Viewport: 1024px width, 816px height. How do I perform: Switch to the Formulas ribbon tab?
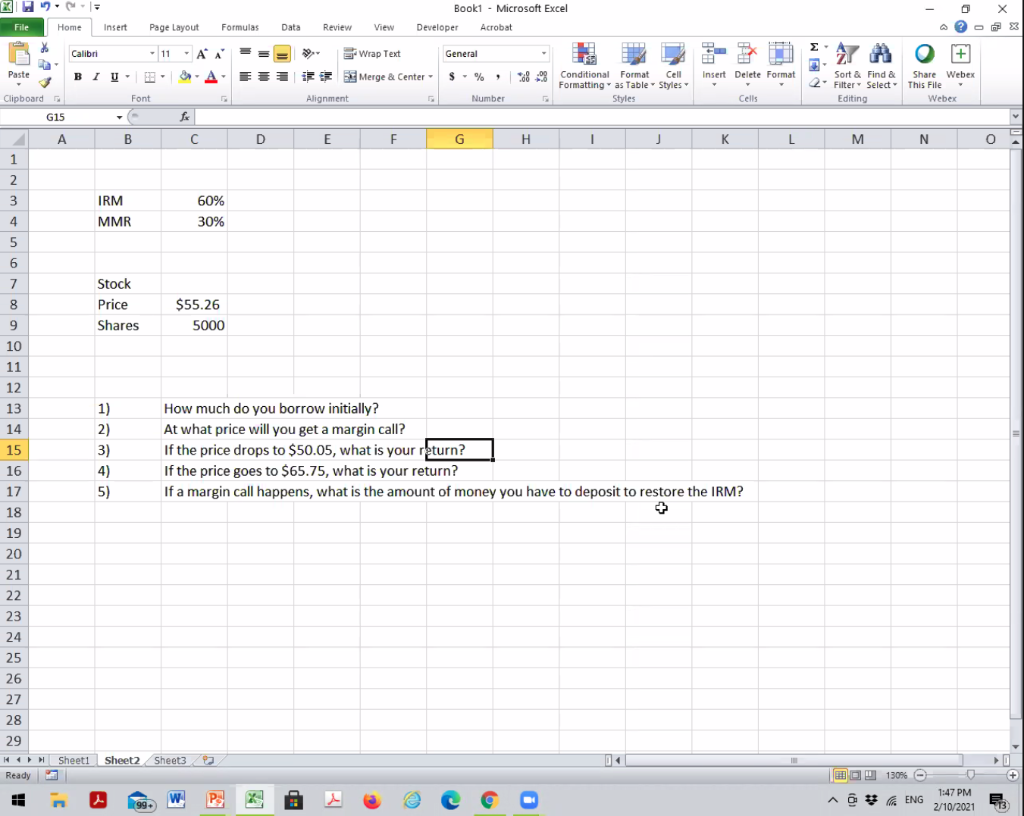pos(240,27)
